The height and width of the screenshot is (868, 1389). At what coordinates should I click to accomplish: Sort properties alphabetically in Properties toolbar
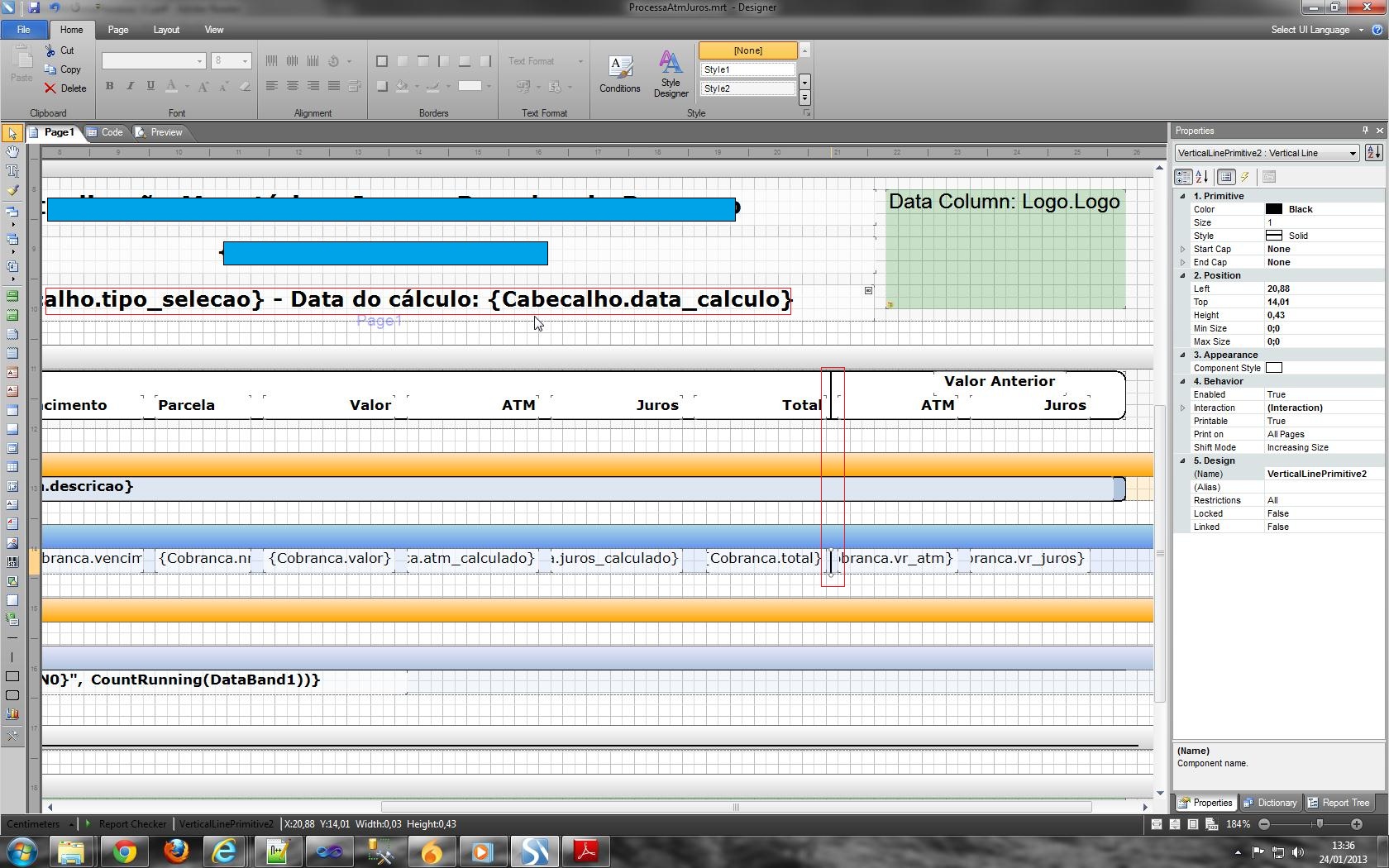click(1202, 177)
